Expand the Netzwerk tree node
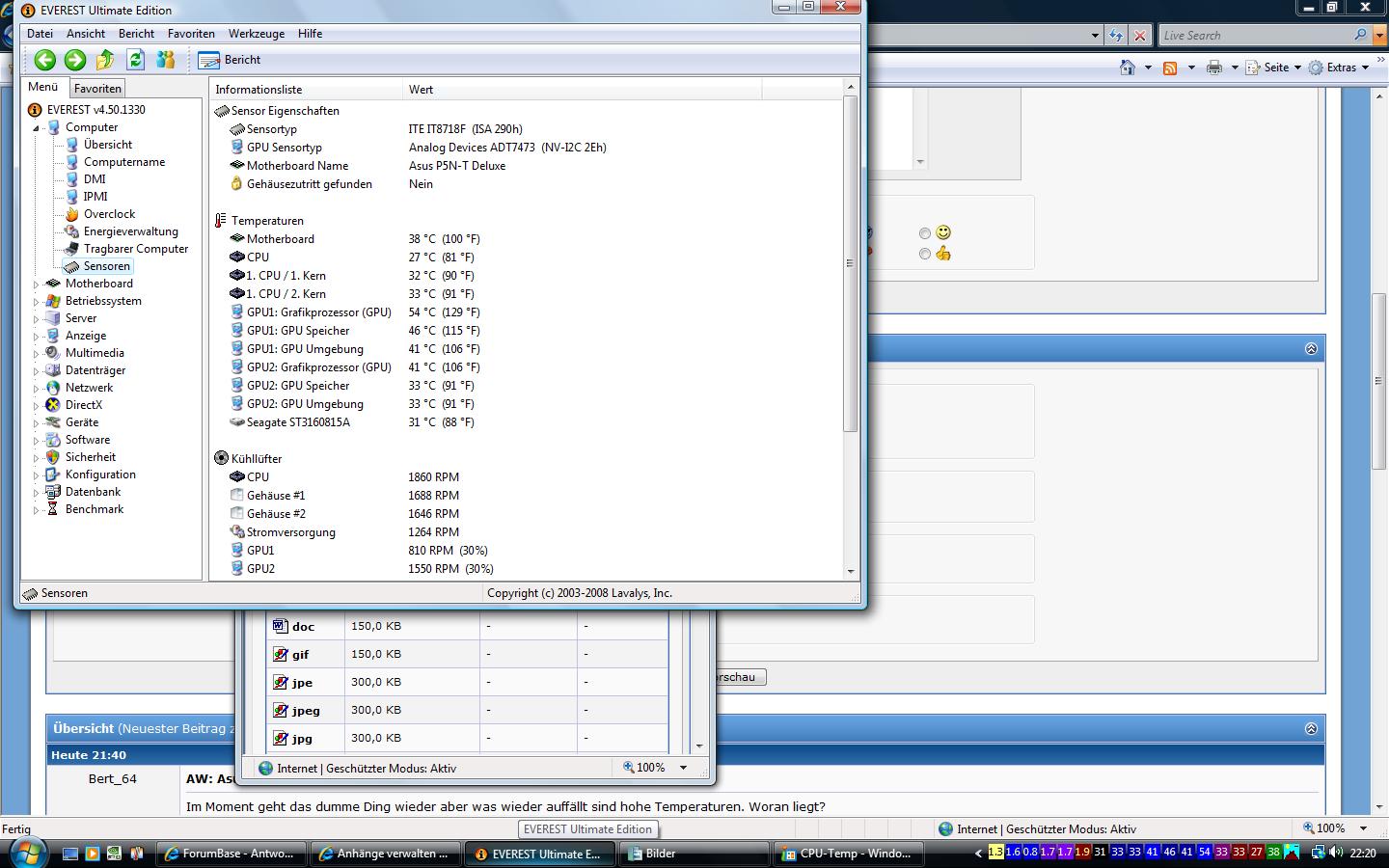 point(37,388)
